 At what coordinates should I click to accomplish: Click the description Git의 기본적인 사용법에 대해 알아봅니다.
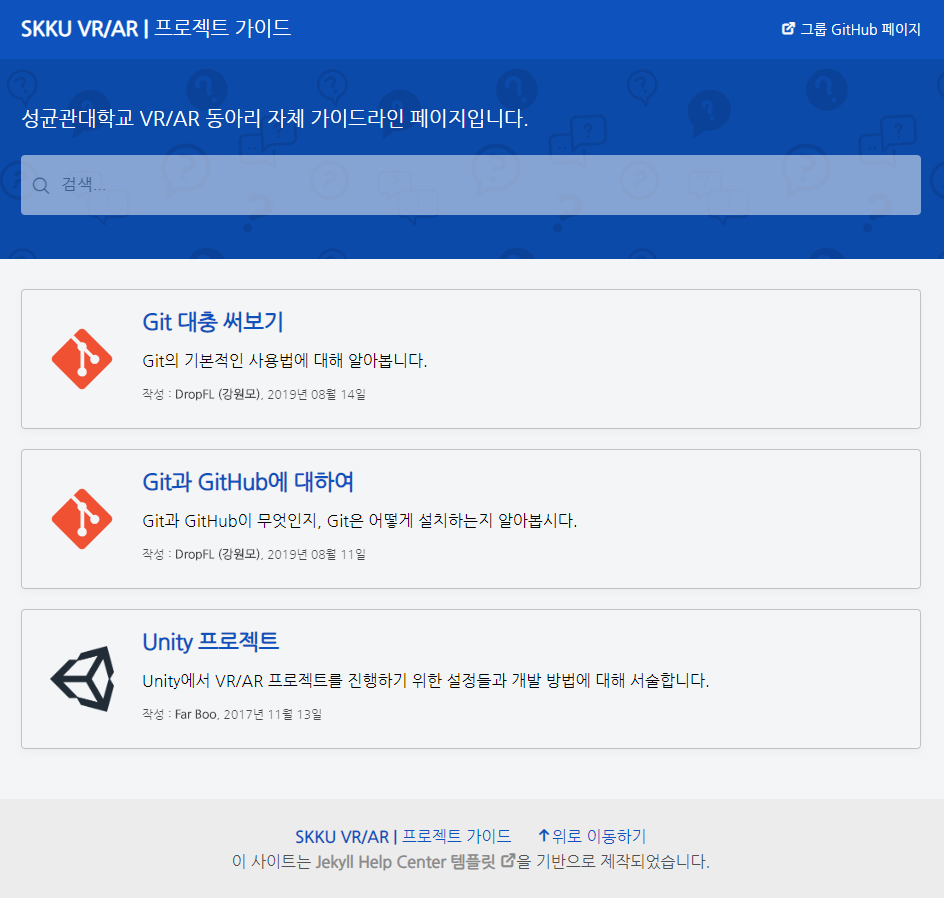(285, 361)
